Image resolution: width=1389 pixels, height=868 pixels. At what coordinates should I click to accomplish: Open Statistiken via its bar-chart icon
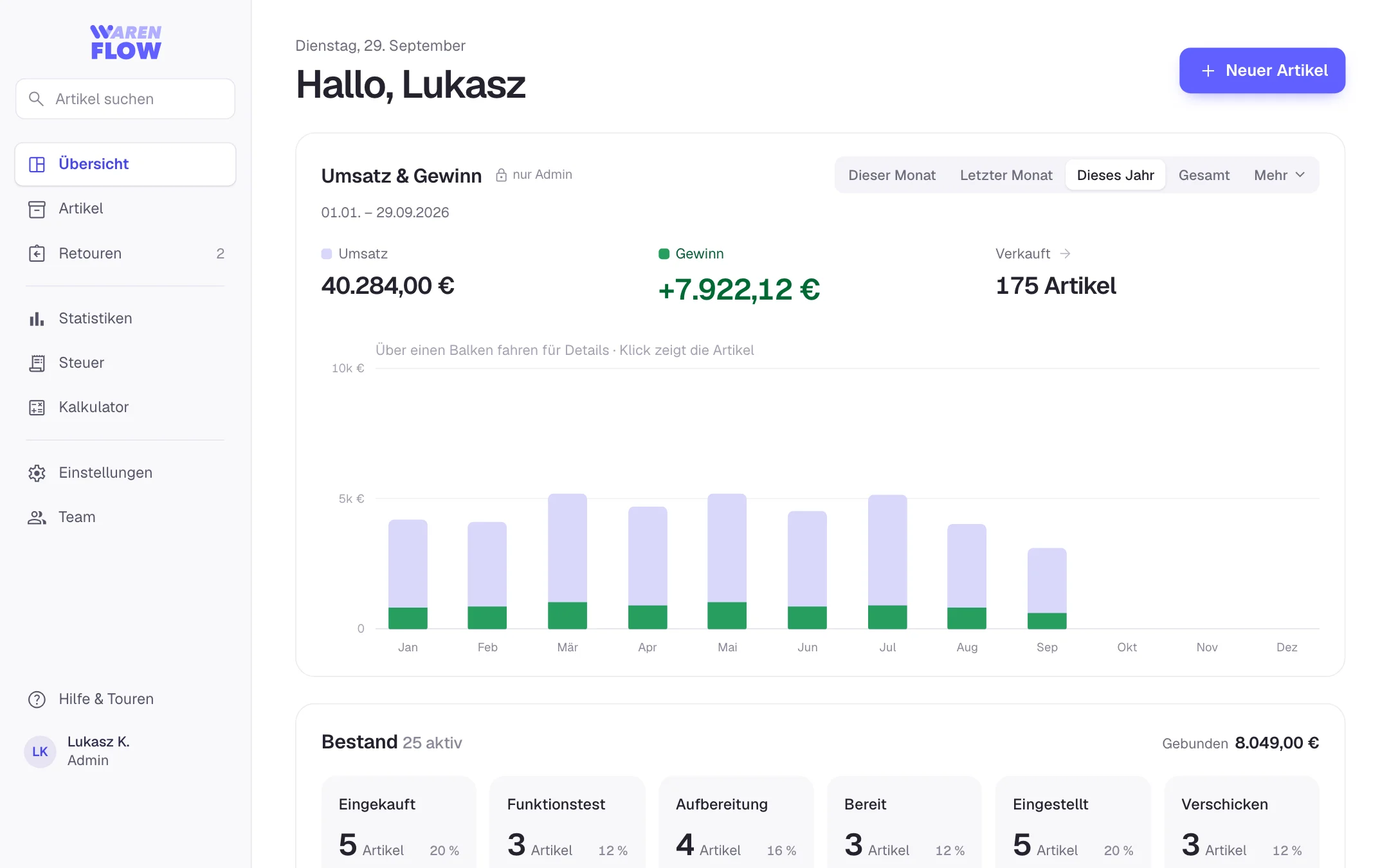37,318
